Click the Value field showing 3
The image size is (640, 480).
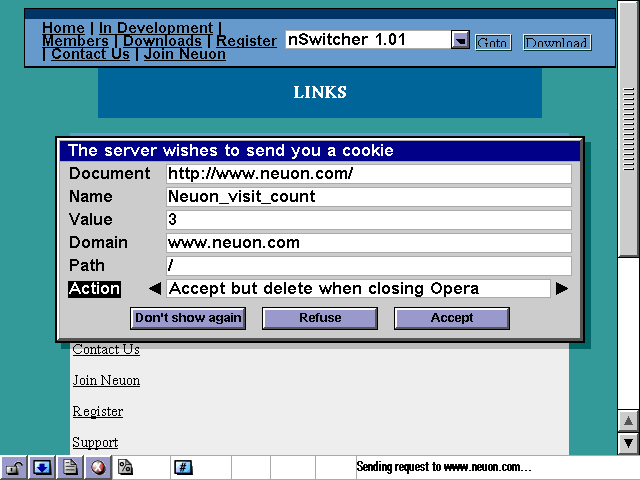pyautogui.click(x=369, y=220)
